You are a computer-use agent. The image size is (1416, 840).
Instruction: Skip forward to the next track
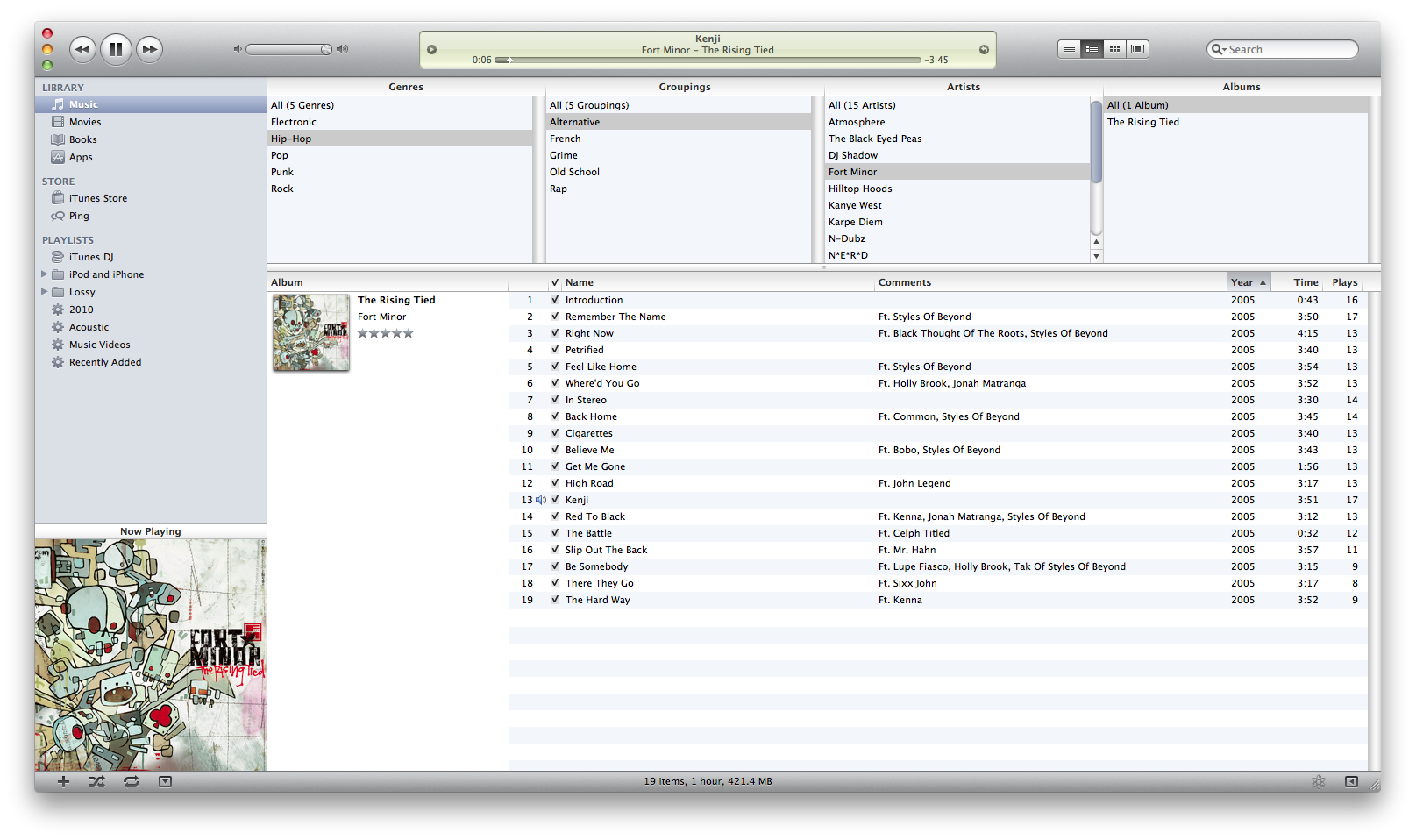coord(150,49)
